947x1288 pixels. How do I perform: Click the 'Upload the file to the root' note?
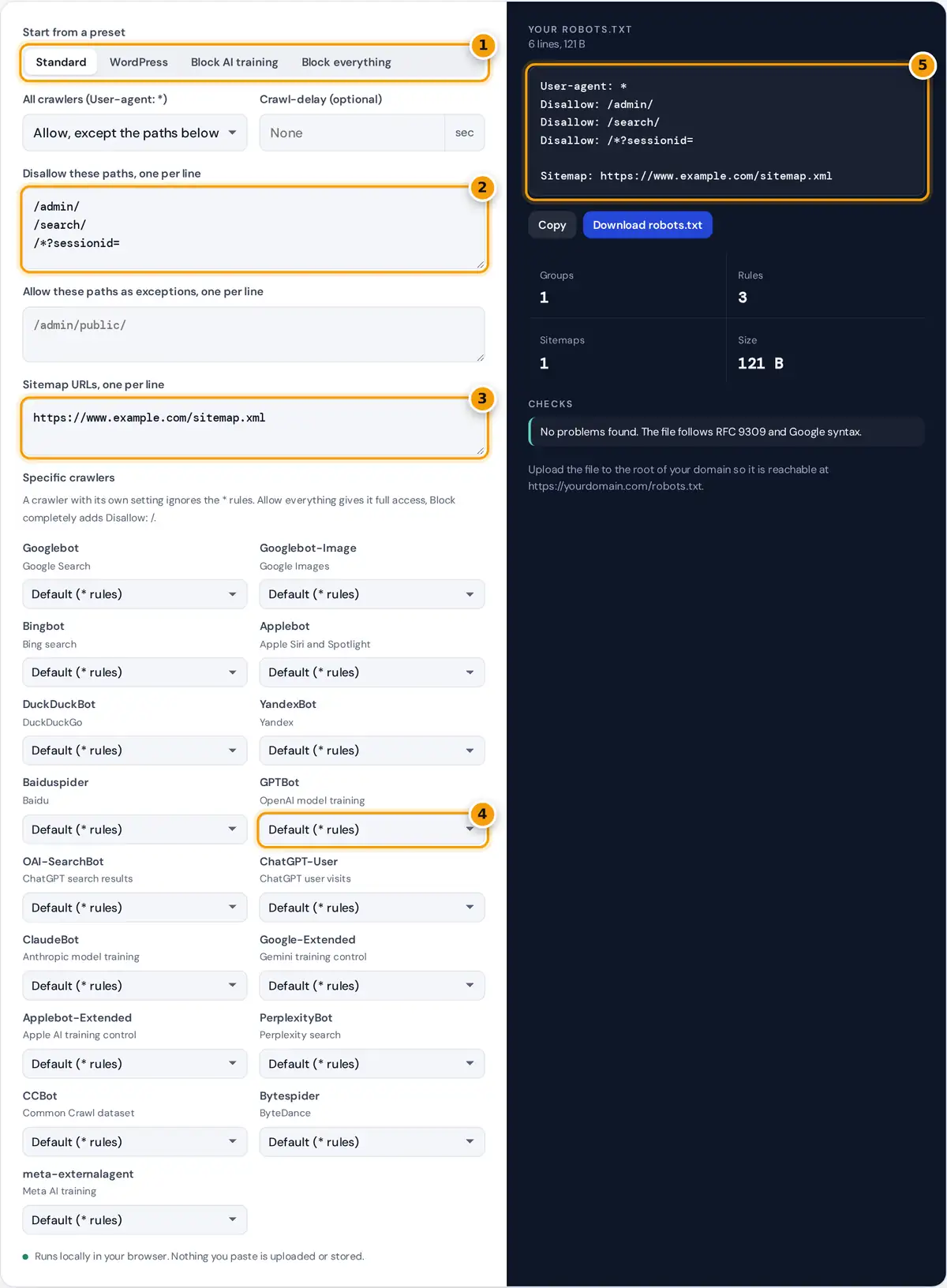pos(679,477)
